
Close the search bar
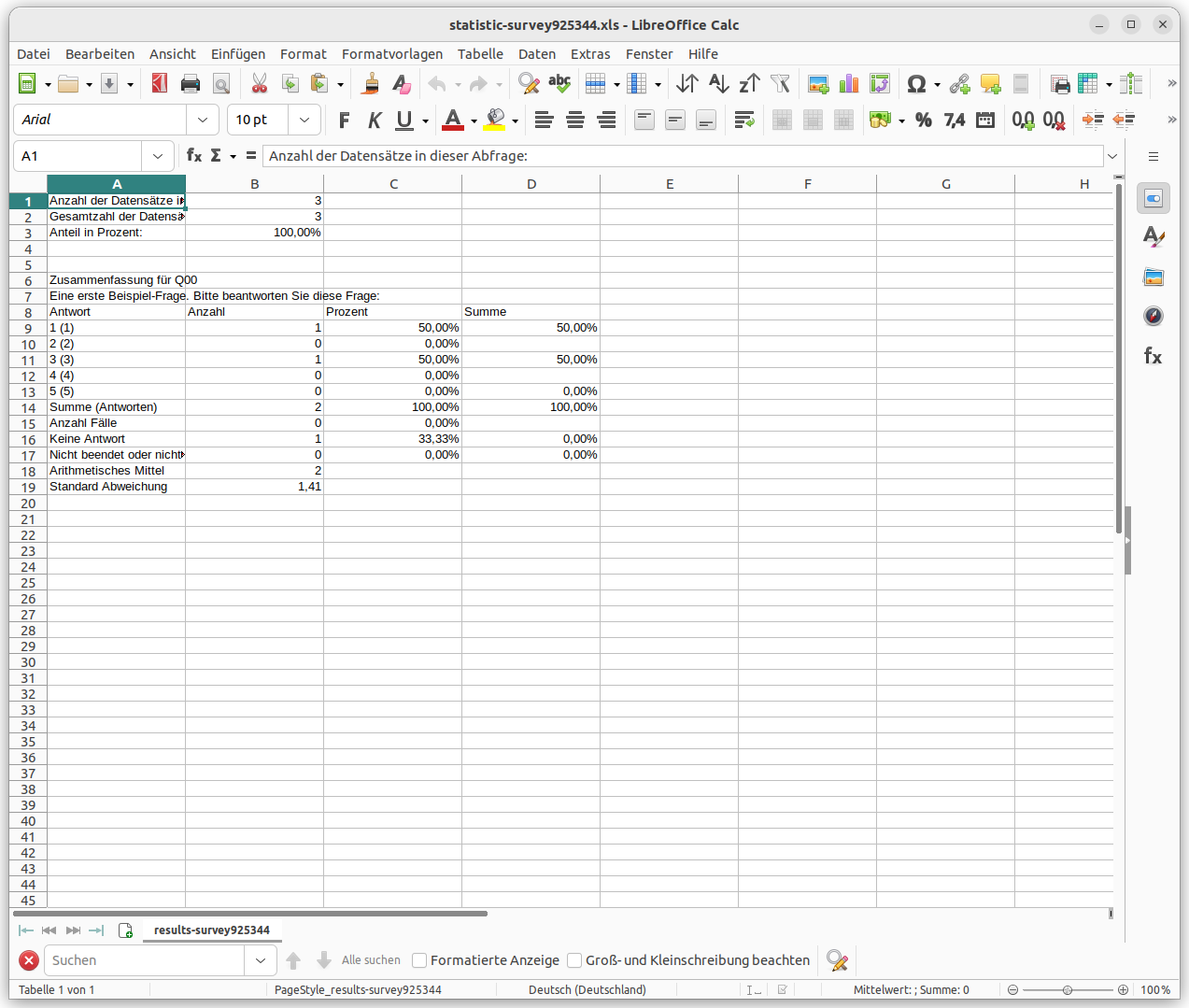coord(29,960)
